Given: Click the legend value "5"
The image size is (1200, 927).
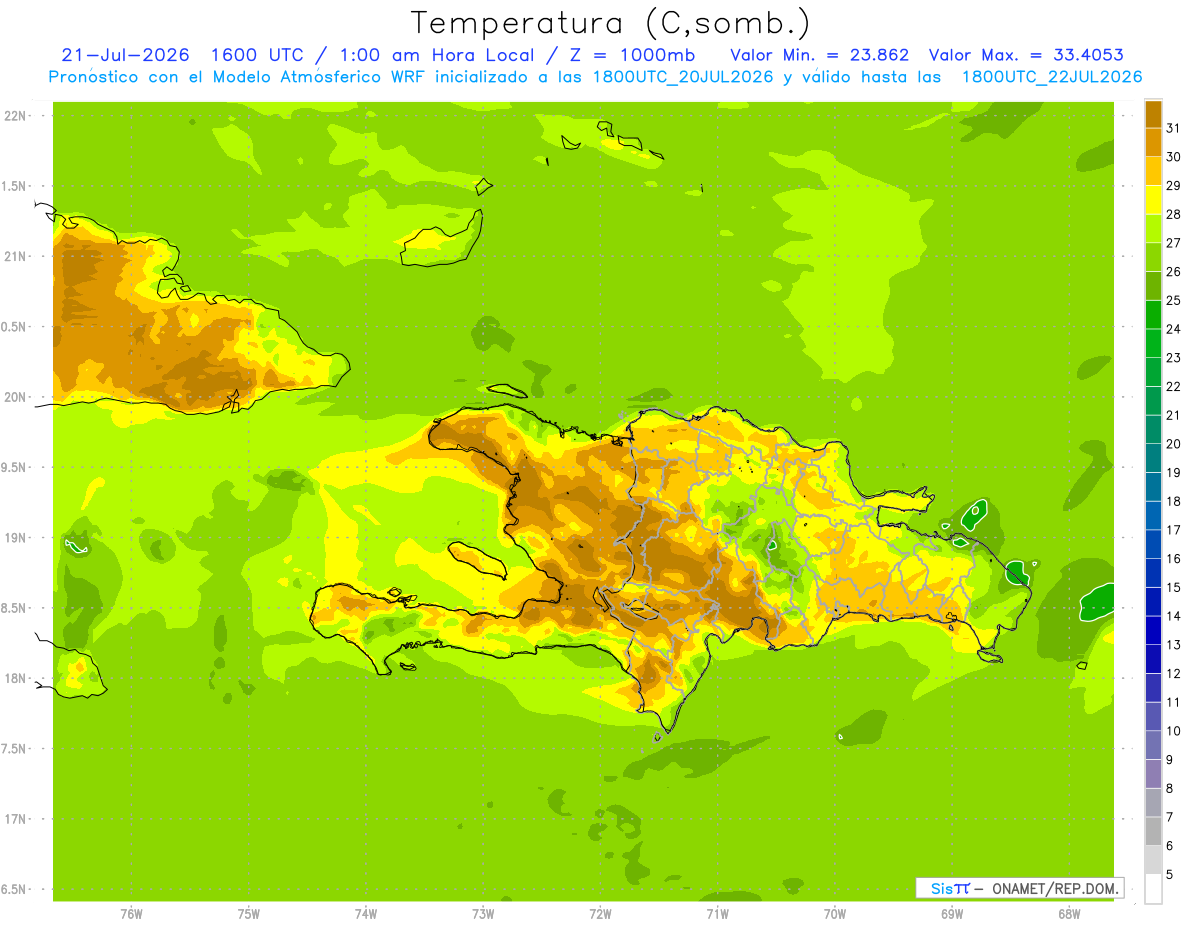Looking at the screenshot, I should coord(1170,874).
